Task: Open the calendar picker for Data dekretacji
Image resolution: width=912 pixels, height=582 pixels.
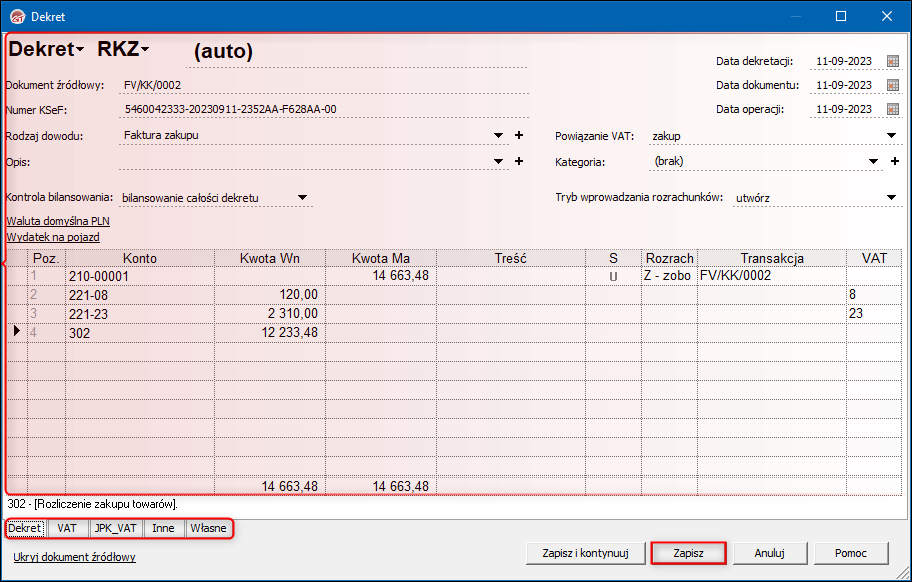Action: [x=893, y=61]
